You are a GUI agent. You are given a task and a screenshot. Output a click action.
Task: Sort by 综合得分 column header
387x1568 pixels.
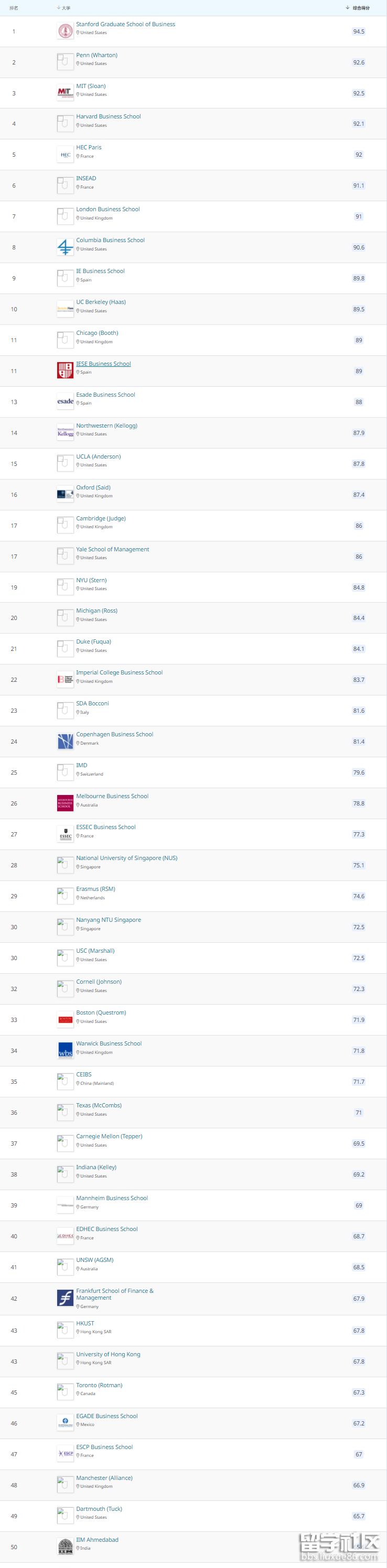pos(360,8)
